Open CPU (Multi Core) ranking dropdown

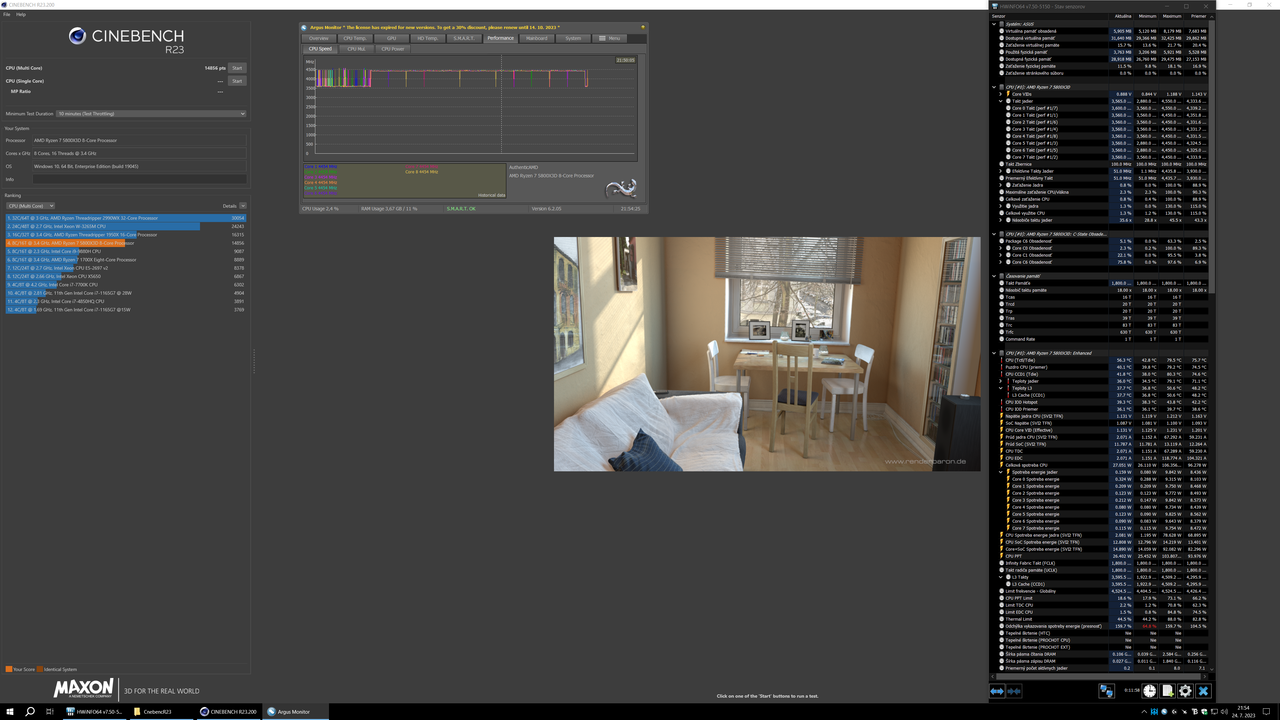(30, 206)
